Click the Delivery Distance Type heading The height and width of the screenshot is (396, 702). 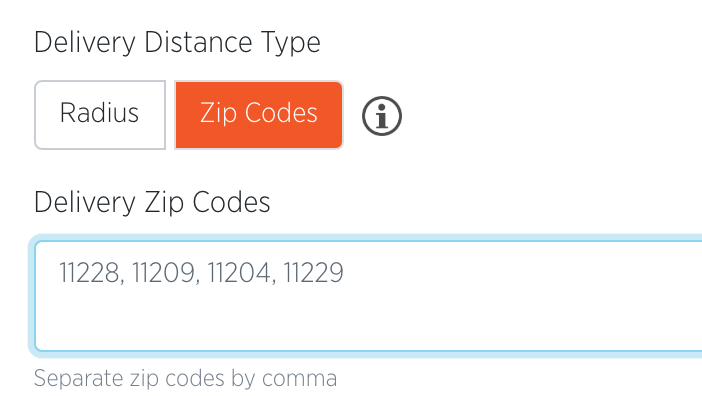(x=177, y=43)
